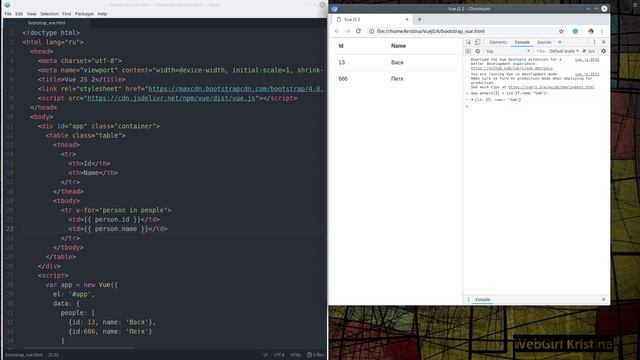Open the Packages menu in Atom
This screenshot has width=640, height=360.
click(84, 14)
